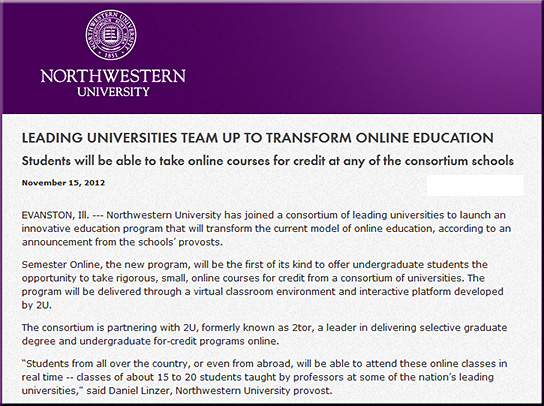Click the date November 15, 2012
The height and width of the screenshot is (406, 544).
(x=63, y=183)
